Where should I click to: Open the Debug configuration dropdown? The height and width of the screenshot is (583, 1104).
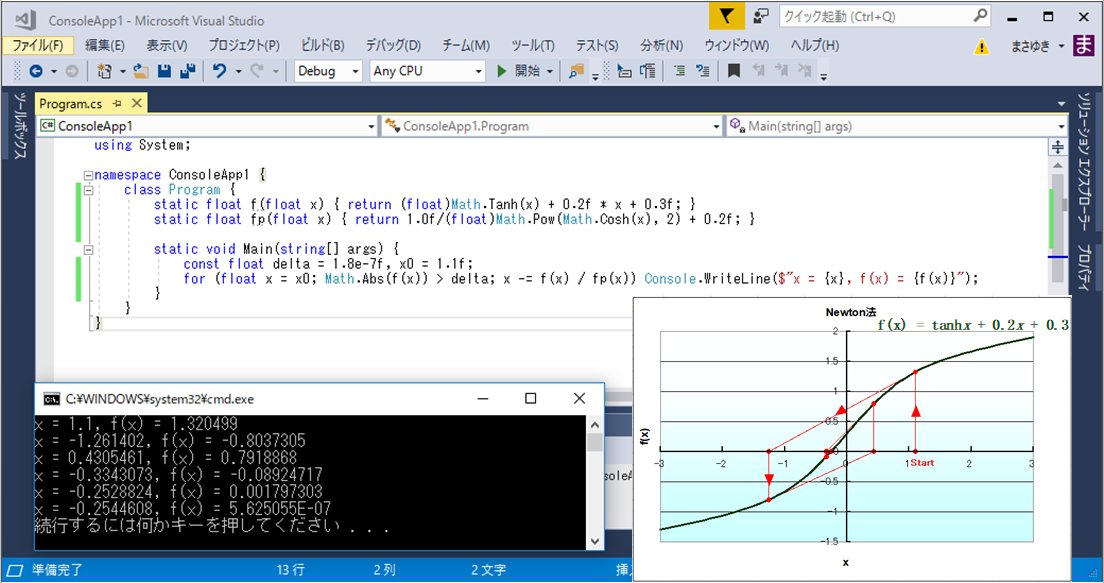pos(327,71)
